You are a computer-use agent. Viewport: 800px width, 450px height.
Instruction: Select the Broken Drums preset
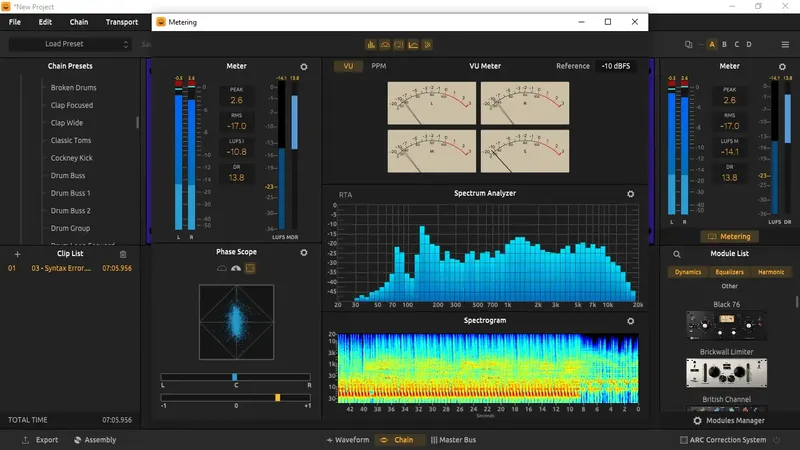(x=73, y=88)
